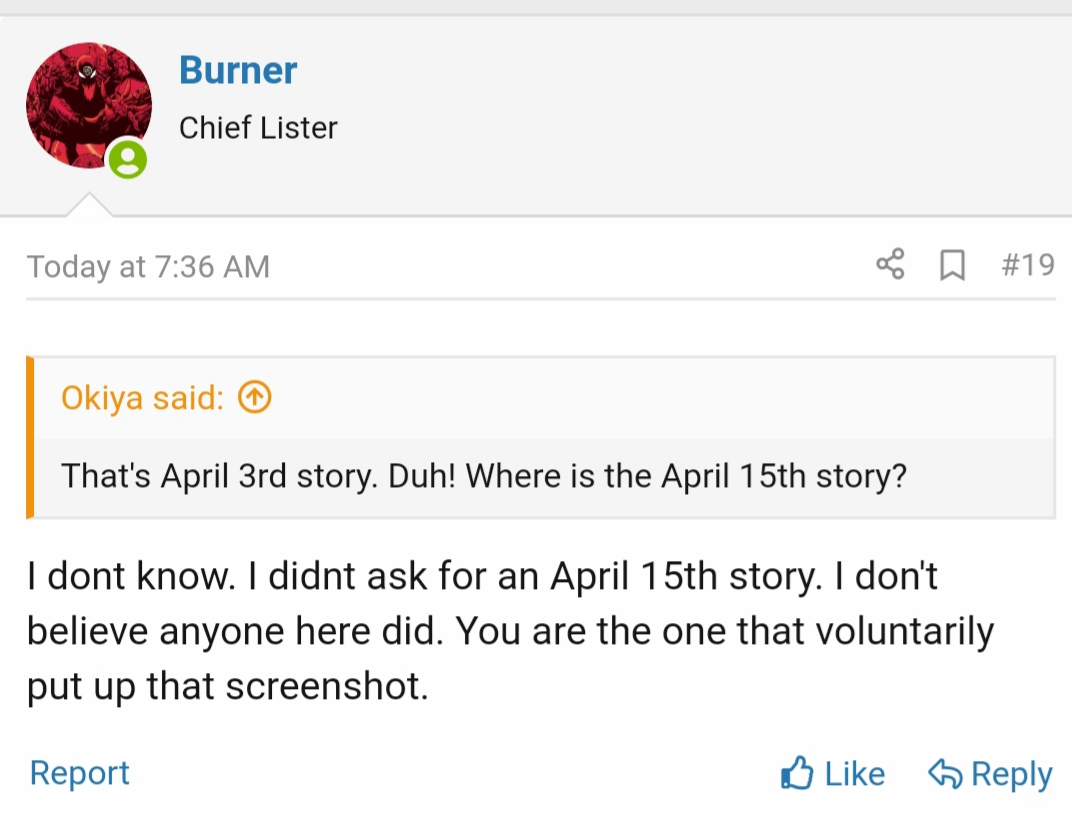Jump to Okiya's original post via up-arrow icon
1072x833 pixels.
pos(255,398)
